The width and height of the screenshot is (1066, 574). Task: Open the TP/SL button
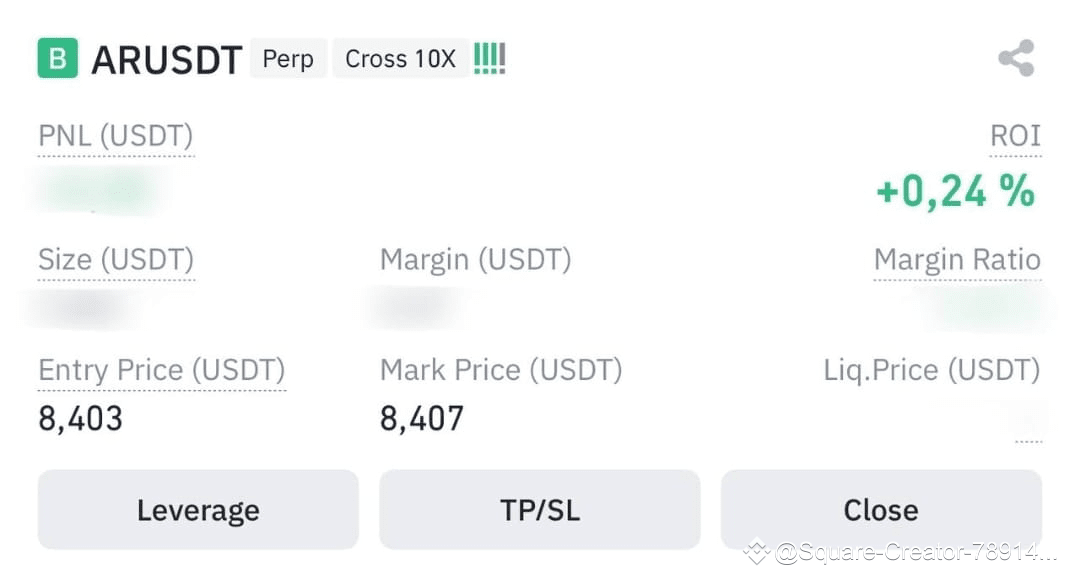coord(540,509)
